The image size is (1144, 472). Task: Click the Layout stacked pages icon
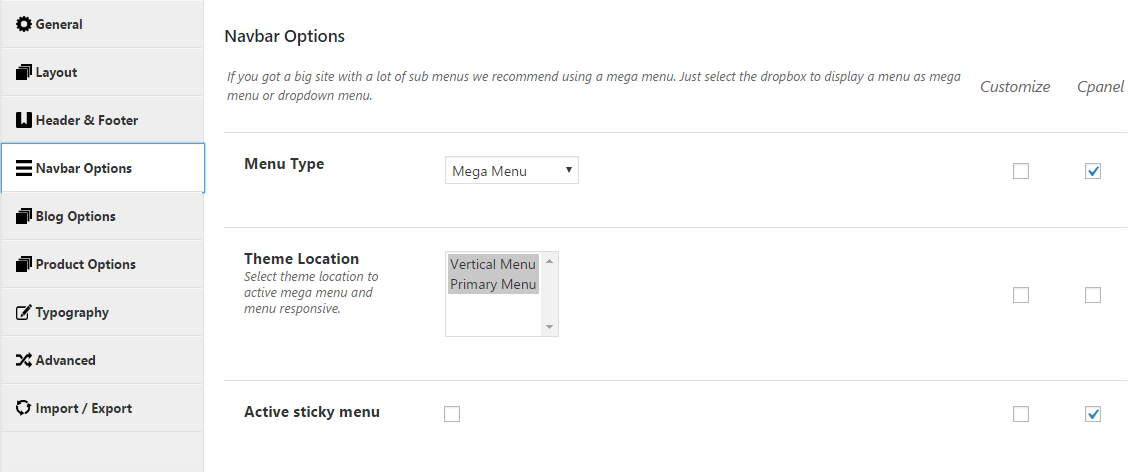click(x=24, y=72)
